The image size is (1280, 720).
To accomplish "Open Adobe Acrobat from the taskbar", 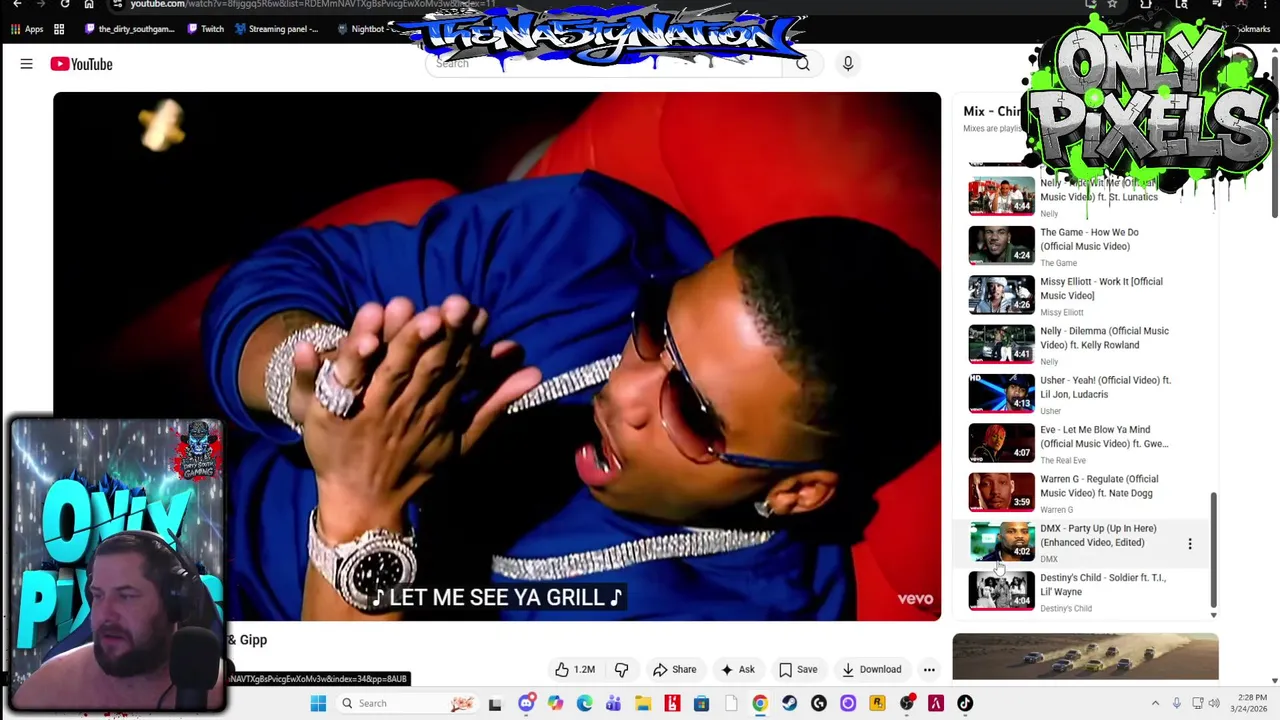I will 936,703.
